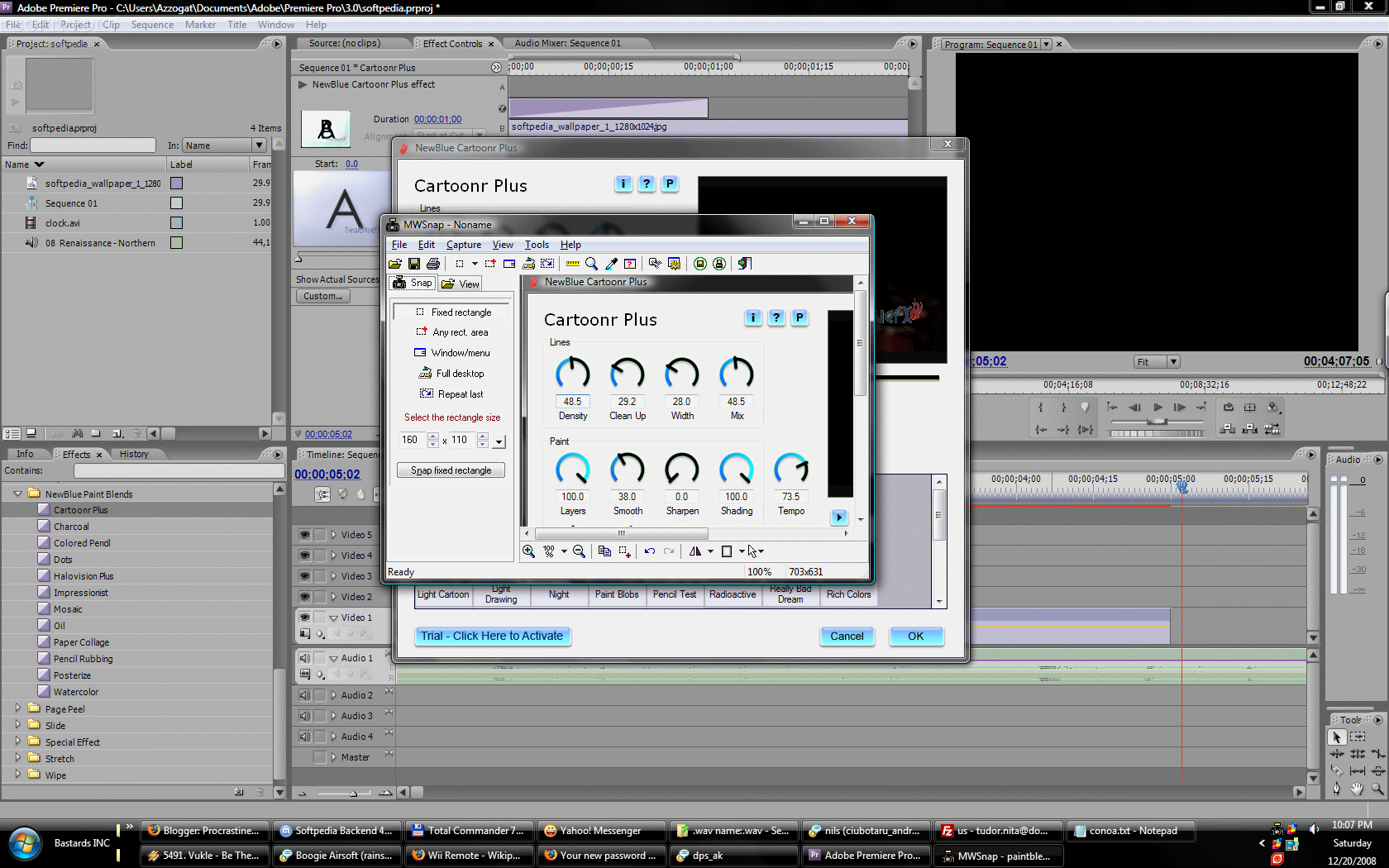
Task: Mute the Audio 3 track speaker
Action: pos(305,716)
